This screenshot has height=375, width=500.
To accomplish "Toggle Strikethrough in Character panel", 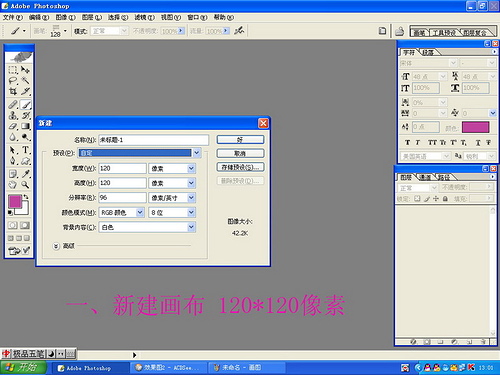I will (488, 142).
